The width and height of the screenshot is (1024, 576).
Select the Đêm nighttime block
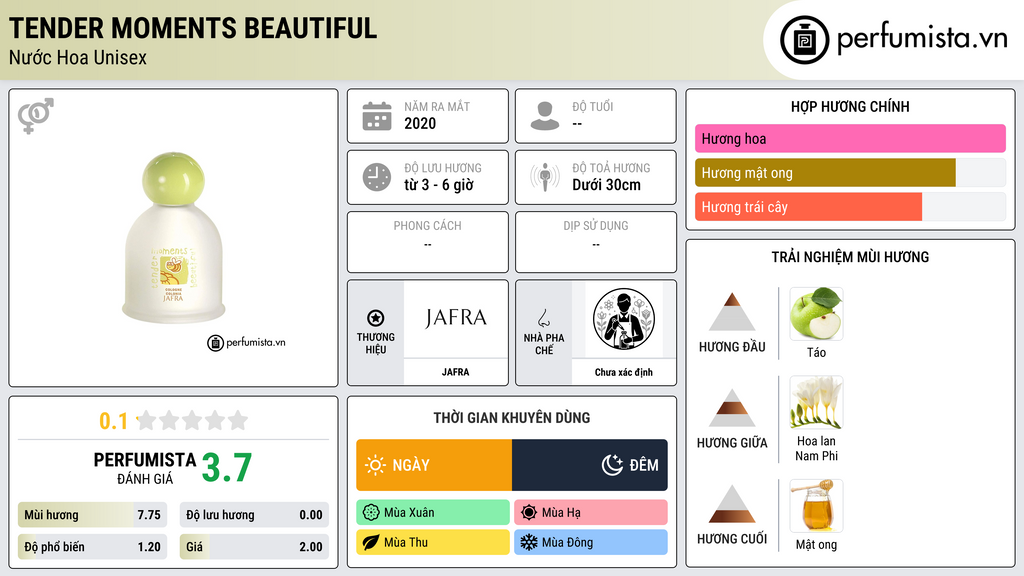click(590, 465)
